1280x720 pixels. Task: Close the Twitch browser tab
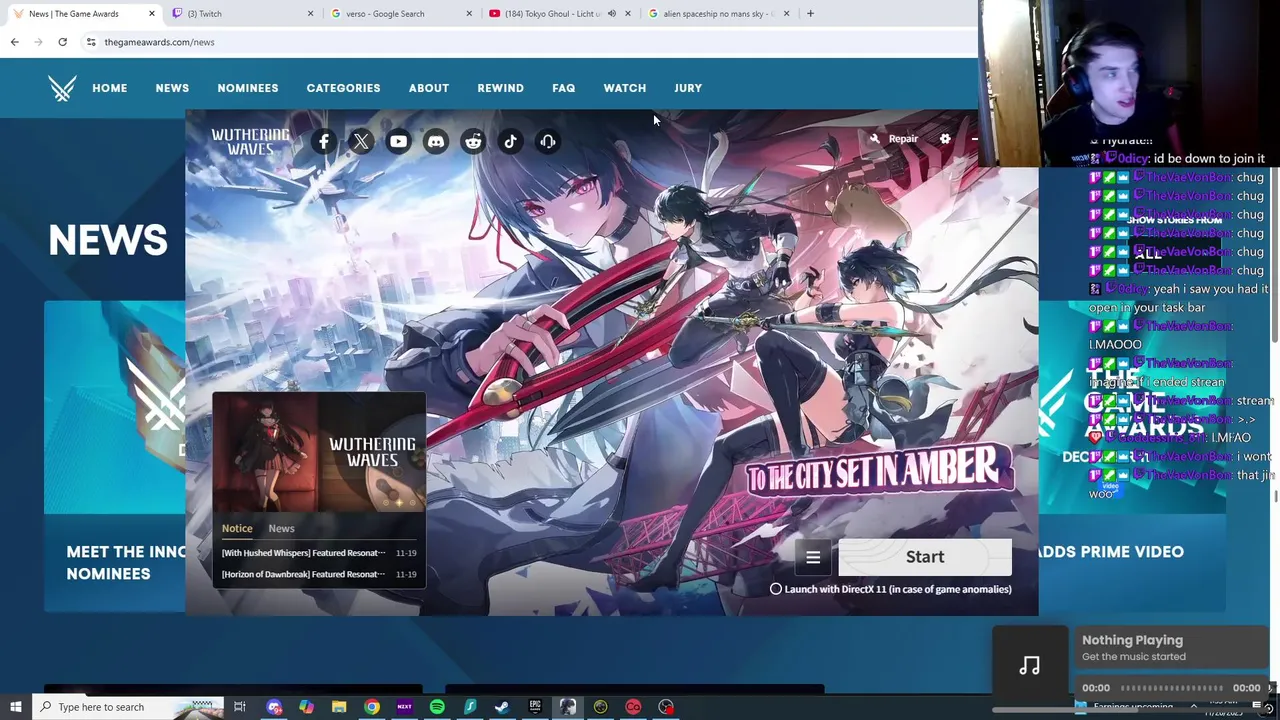(x=310, y=14)
